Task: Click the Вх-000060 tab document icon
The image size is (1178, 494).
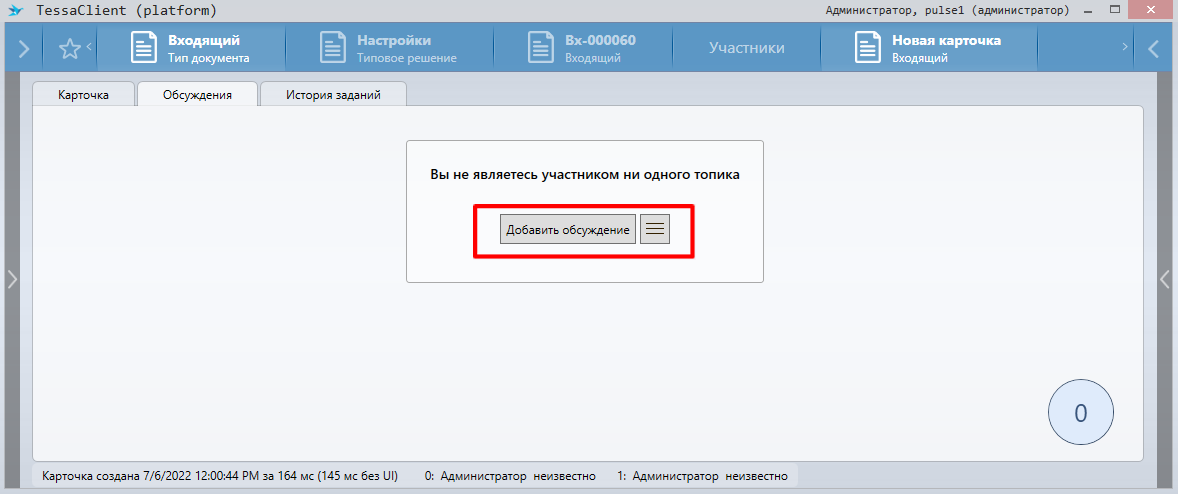Action: tap(541, 48)
